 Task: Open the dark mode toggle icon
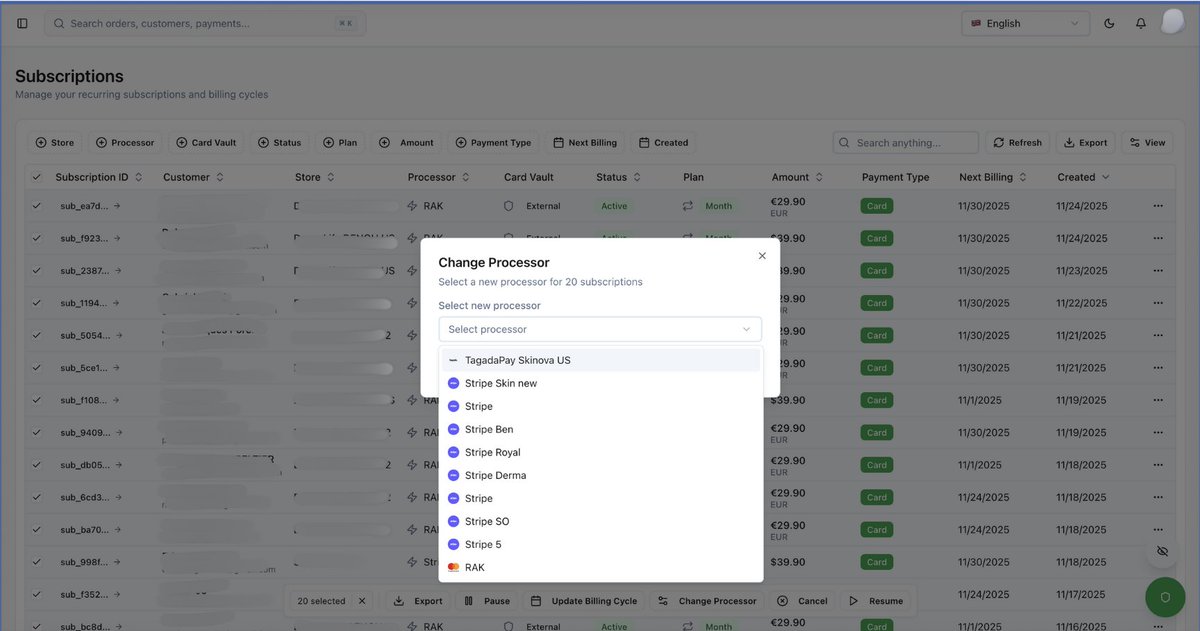pos(1108,22)
